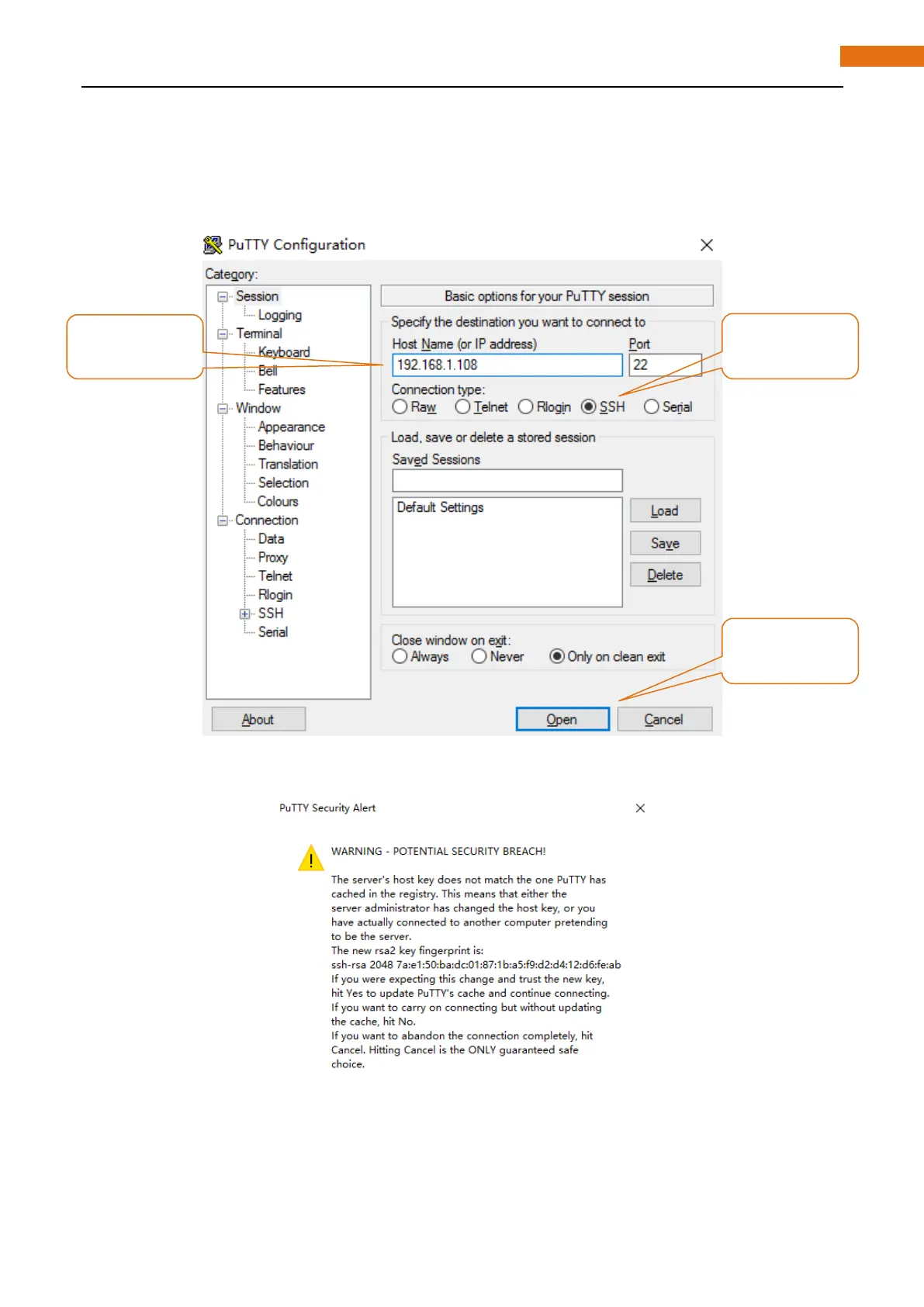Screen dimensions: 924x1307
Task: Open the Appearance settings category
Action: tap(292, 427)
